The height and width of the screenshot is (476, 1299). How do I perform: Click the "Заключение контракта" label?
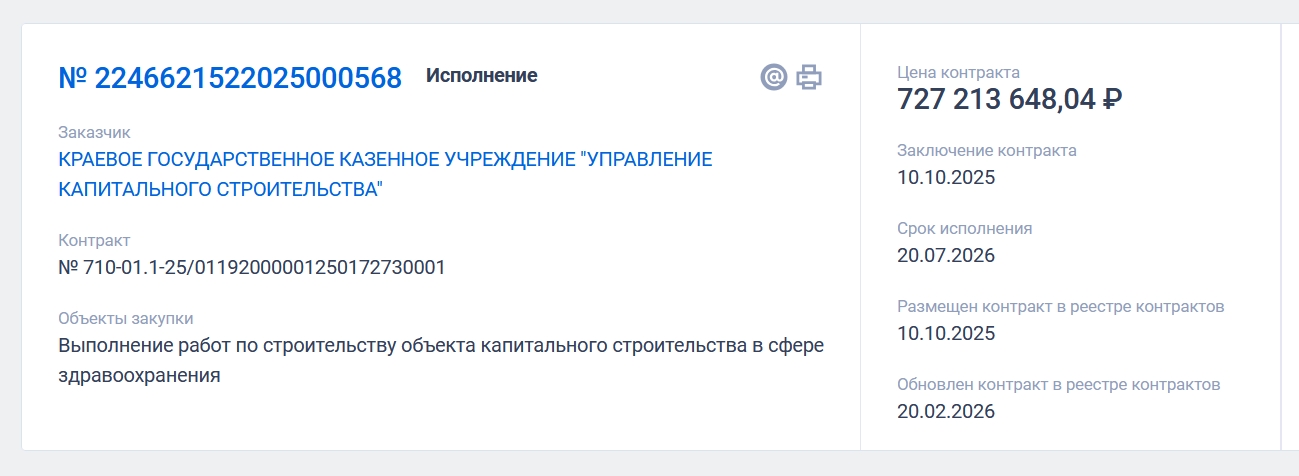tap(987, 151)
